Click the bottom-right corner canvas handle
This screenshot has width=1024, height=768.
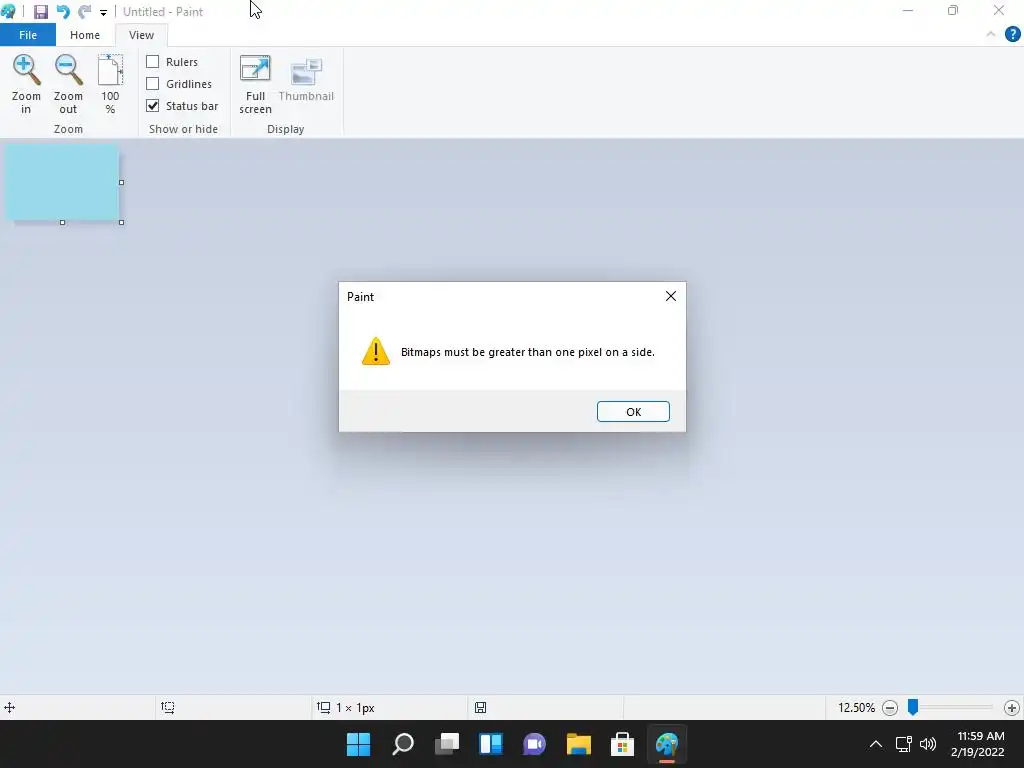coord(121,223)
